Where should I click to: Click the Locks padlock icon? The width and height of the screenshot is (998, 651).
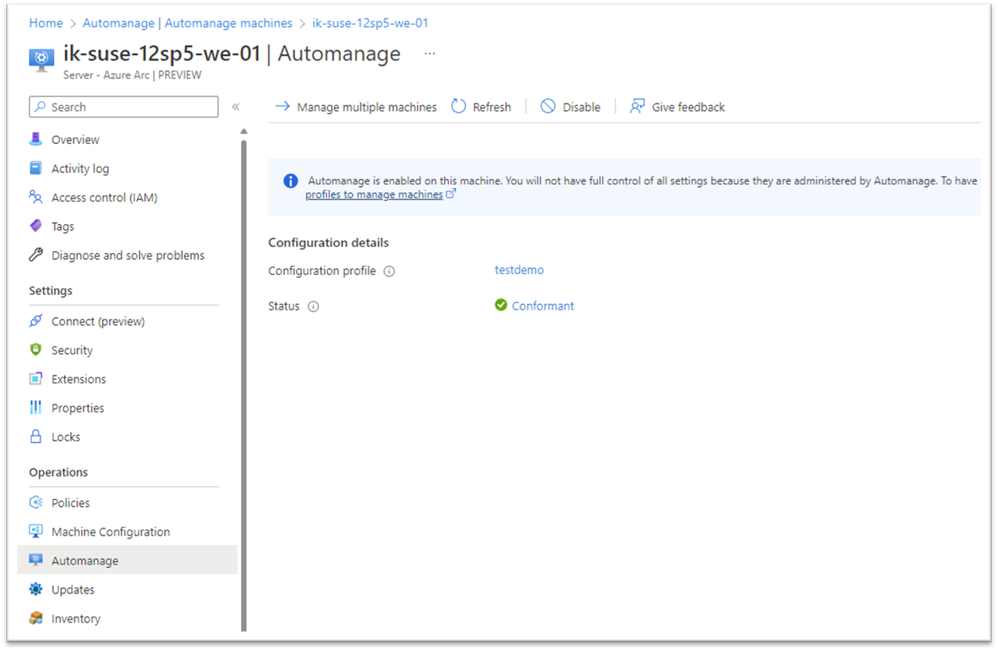click(x=36, y=436)
